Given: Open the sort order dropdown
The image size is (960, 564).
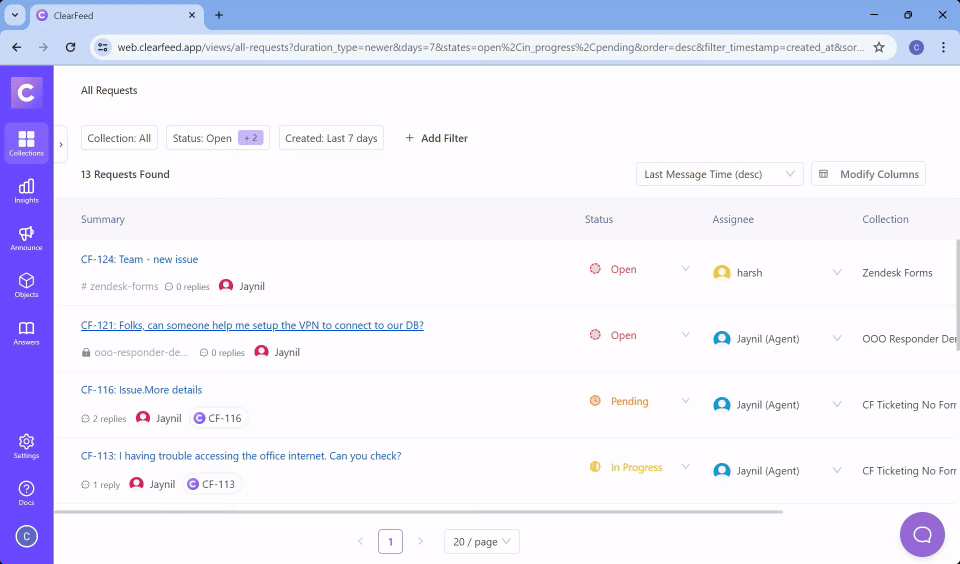Looking at the screenshot, I should point(719,174).
